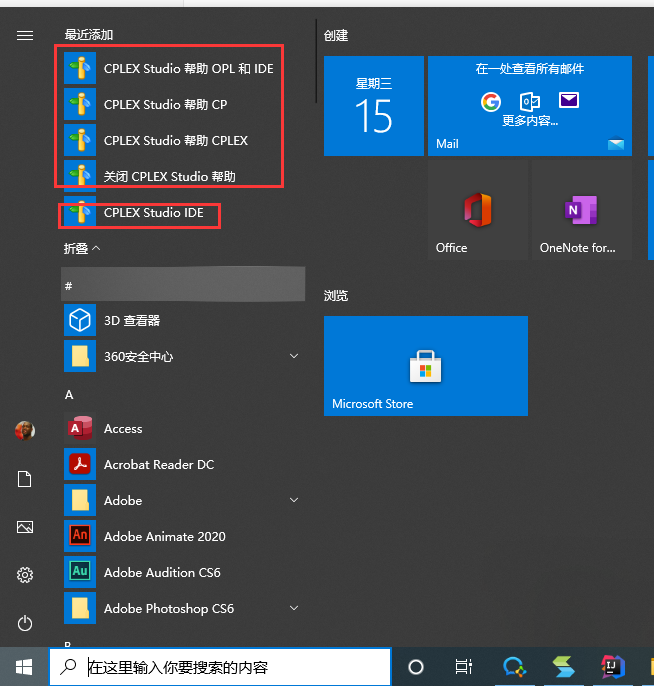This screenshot has width=654, height=686.
Task: Click the # letter group header
Action: tap(183, 285)
